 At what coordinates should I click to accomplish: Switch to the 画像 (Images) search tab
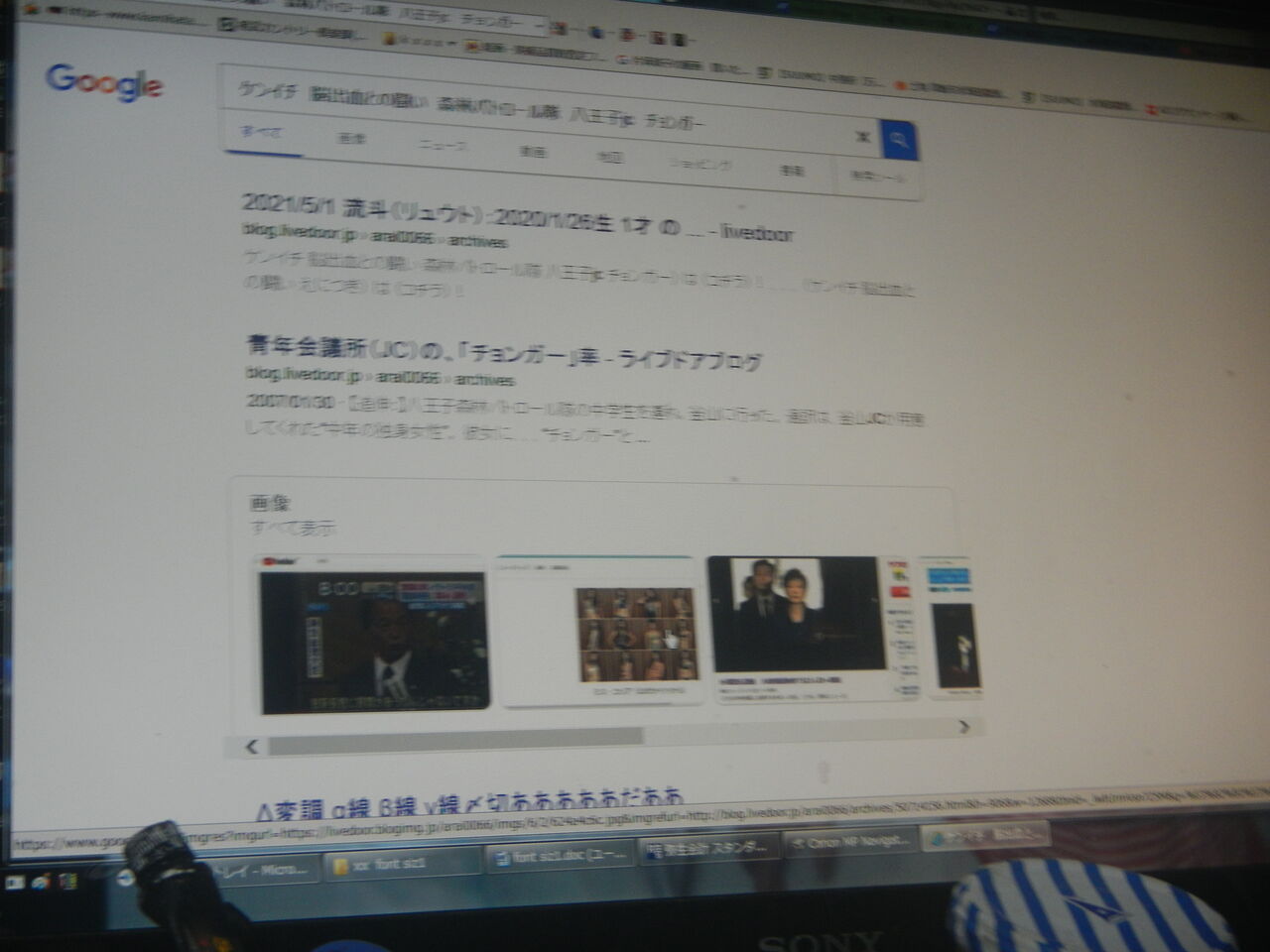[x=351, y=139]
